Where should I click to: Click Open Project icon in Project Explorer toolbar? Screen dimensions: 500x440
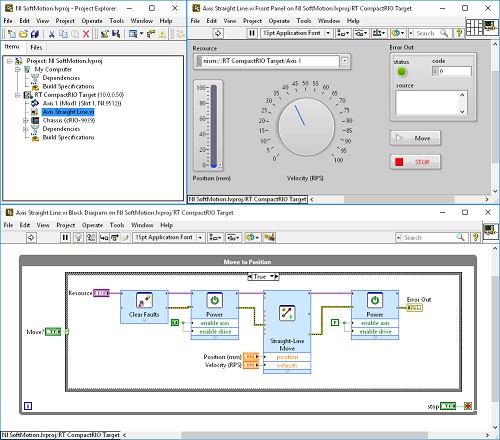[x=23, y=34]
